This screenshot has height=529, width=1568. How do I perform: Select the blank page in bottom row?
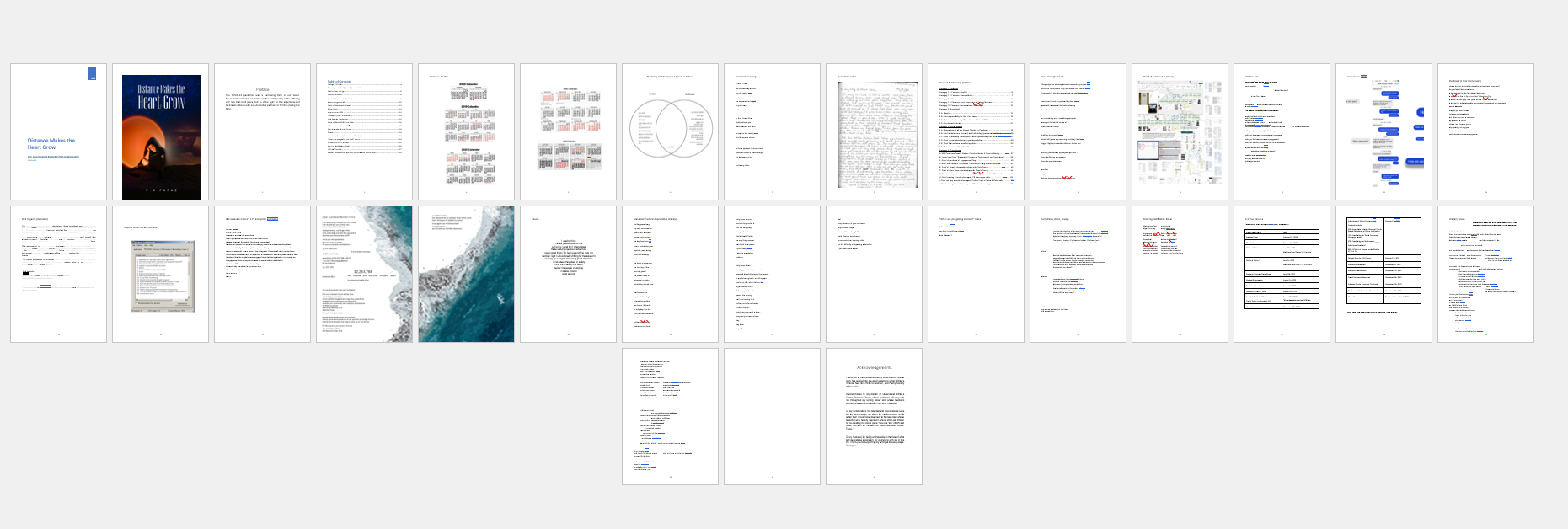[773, 416]
